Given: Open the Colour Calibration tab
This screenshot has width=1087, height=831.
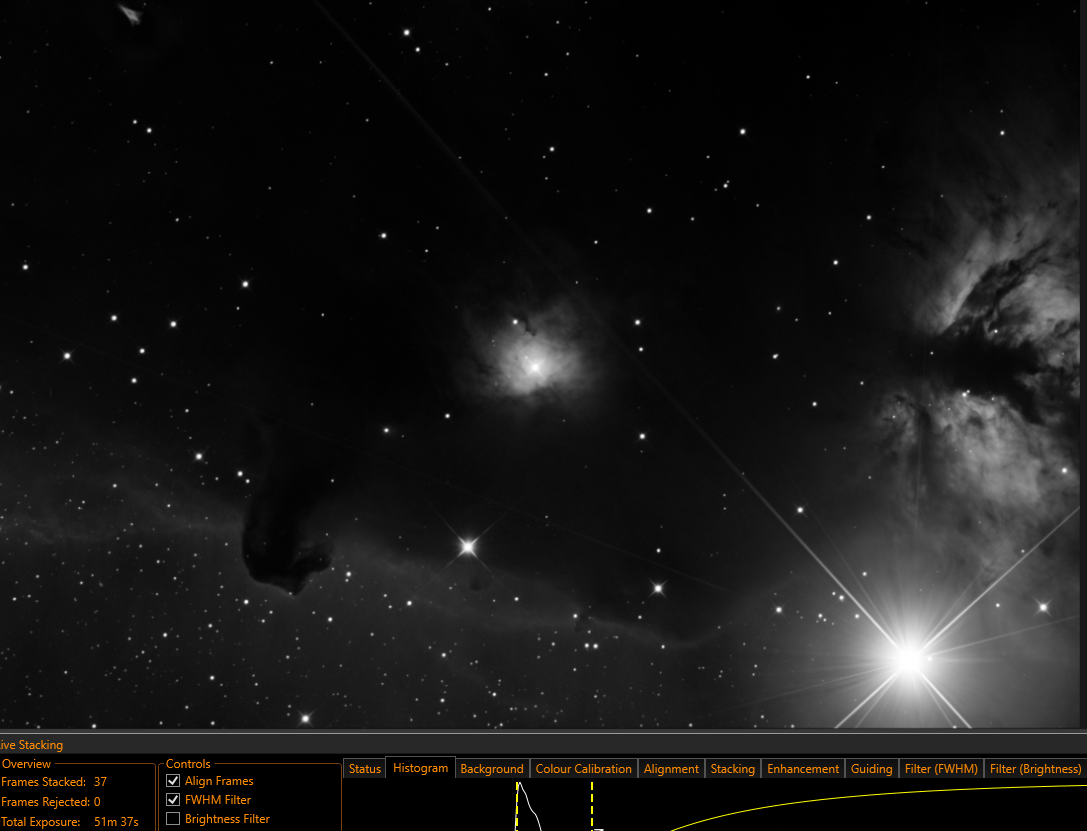Looking at the screenshot, I should 584,769.
